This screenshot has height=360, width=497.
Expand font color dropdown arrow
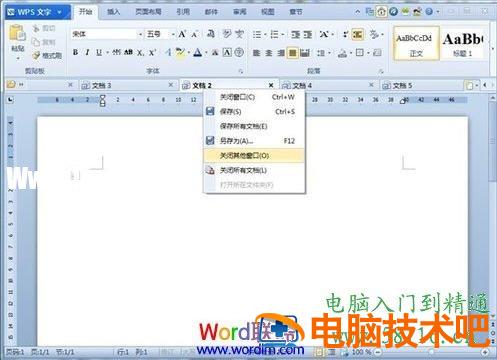tap(206, 53)
